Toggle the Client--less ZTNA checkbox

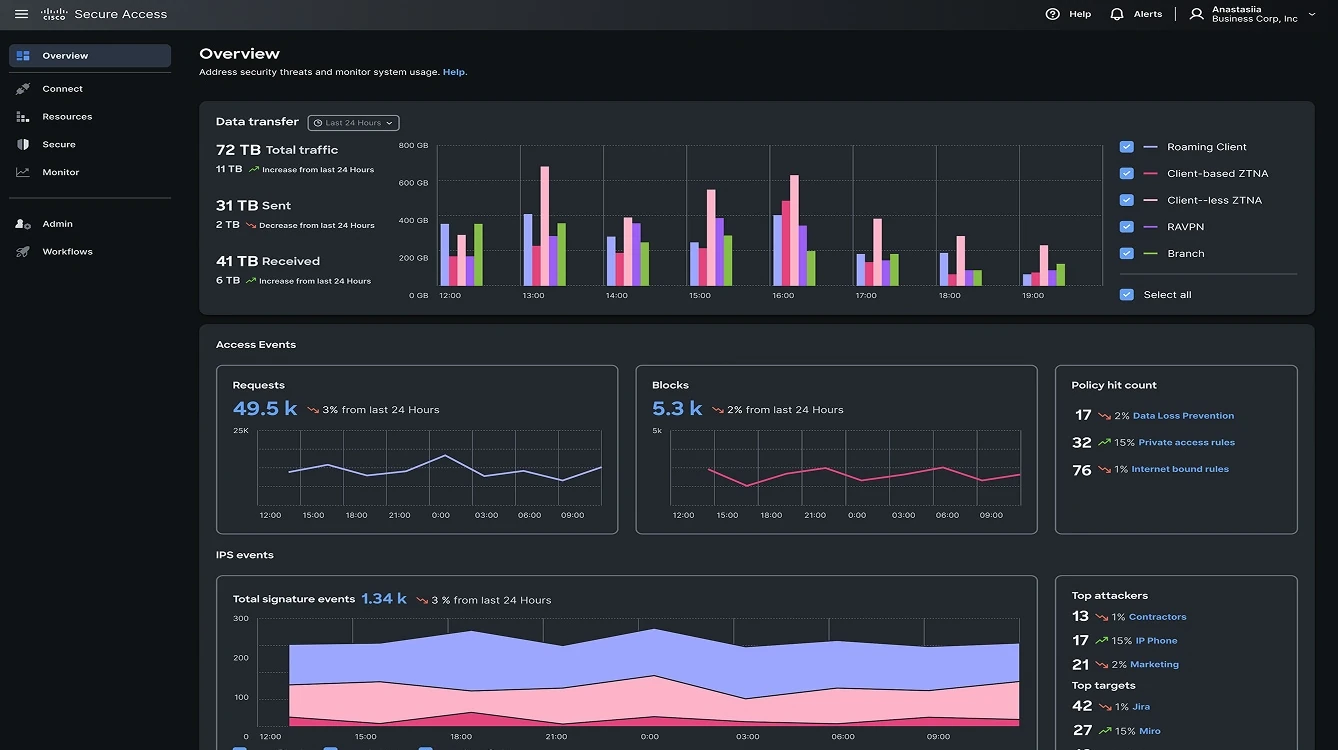(1127, 200)
